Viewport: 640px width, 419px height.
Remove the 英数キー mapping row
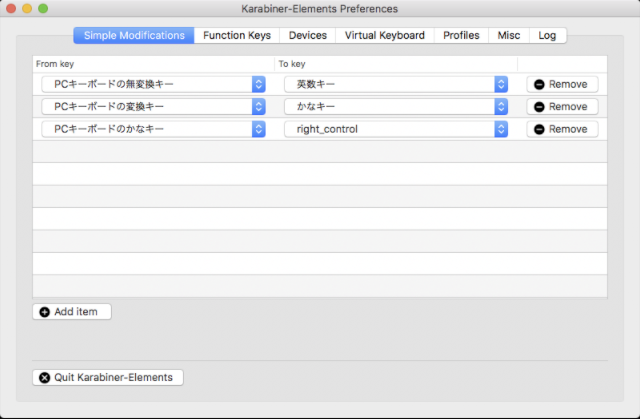(x=562, y=84)
